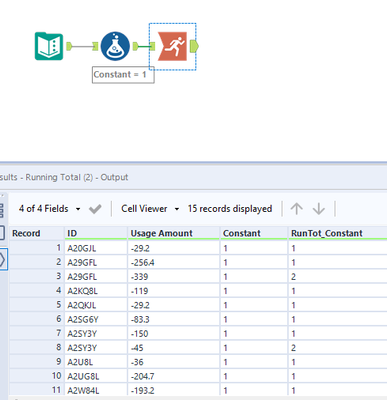The image size is (387, 400).
Task: Click the up arrow record navigation icon
Action: click(x=296, y=209)
